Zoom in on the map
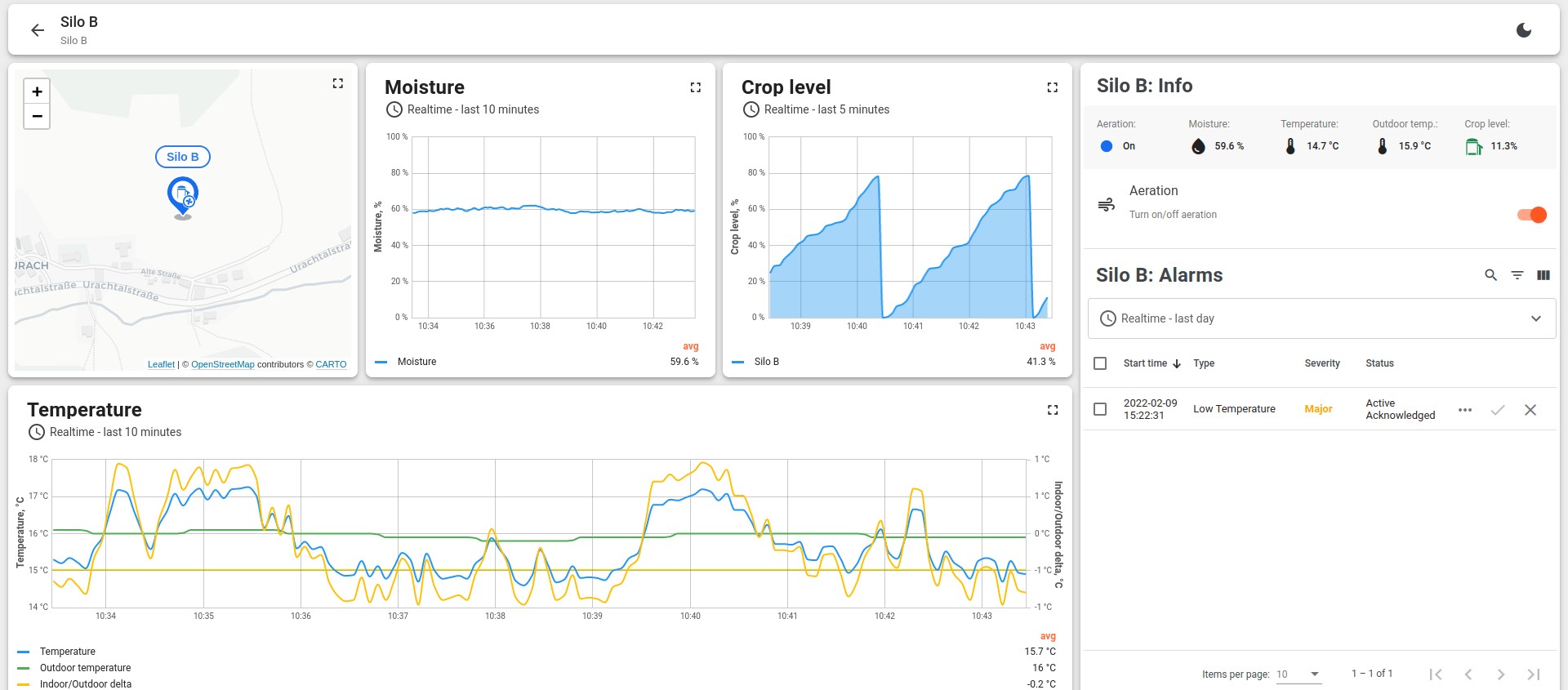Viewport: 1568px width, 690px height. click(37, 91)
